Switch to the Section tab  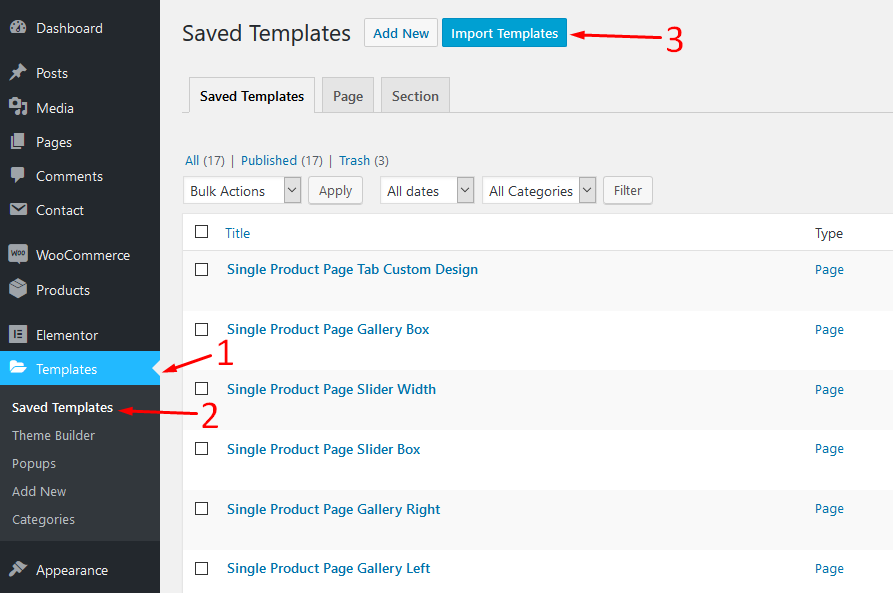415,96
